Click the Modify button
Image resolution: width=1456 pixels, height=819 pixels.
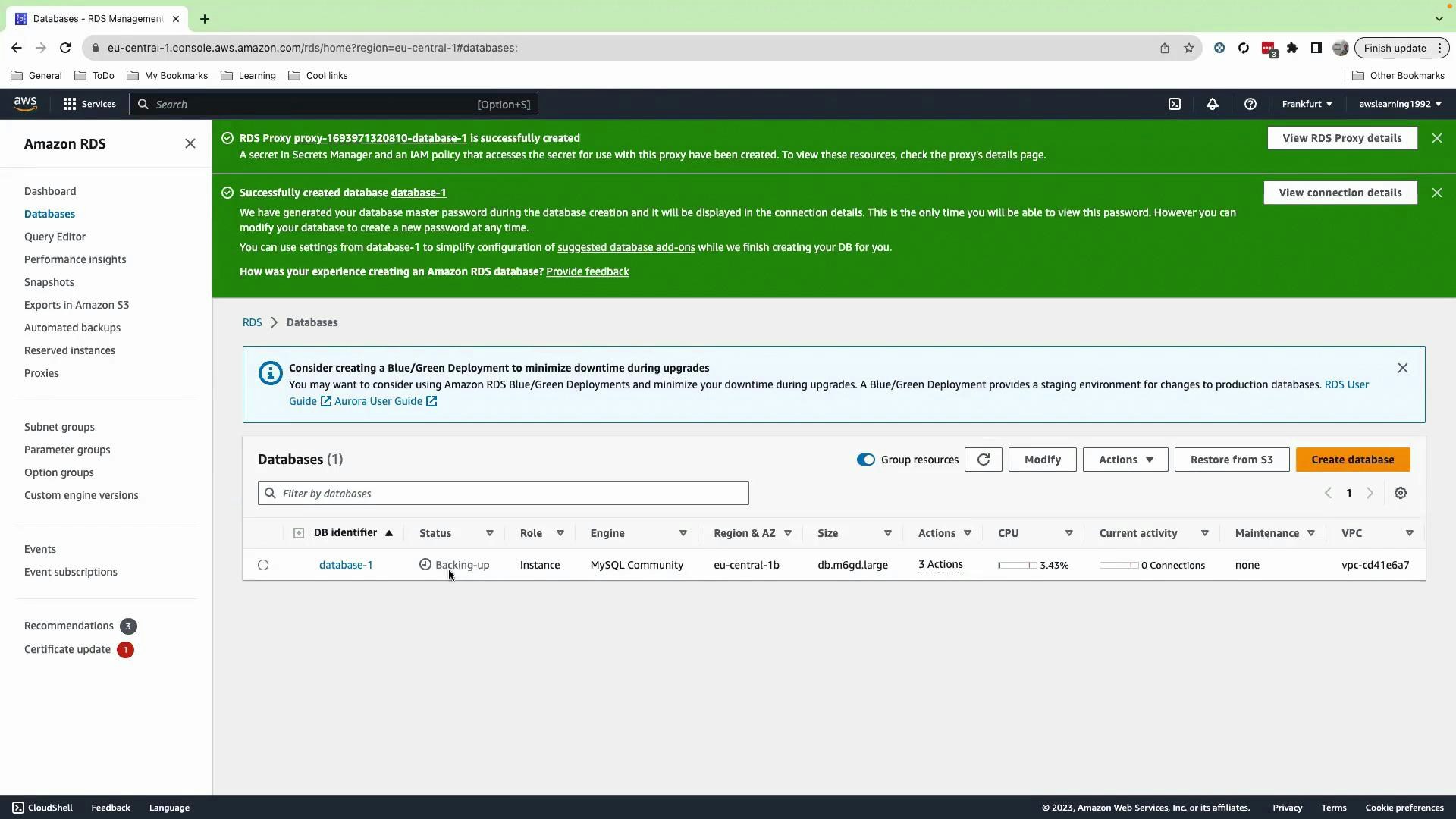click(x=1043, y=460)
